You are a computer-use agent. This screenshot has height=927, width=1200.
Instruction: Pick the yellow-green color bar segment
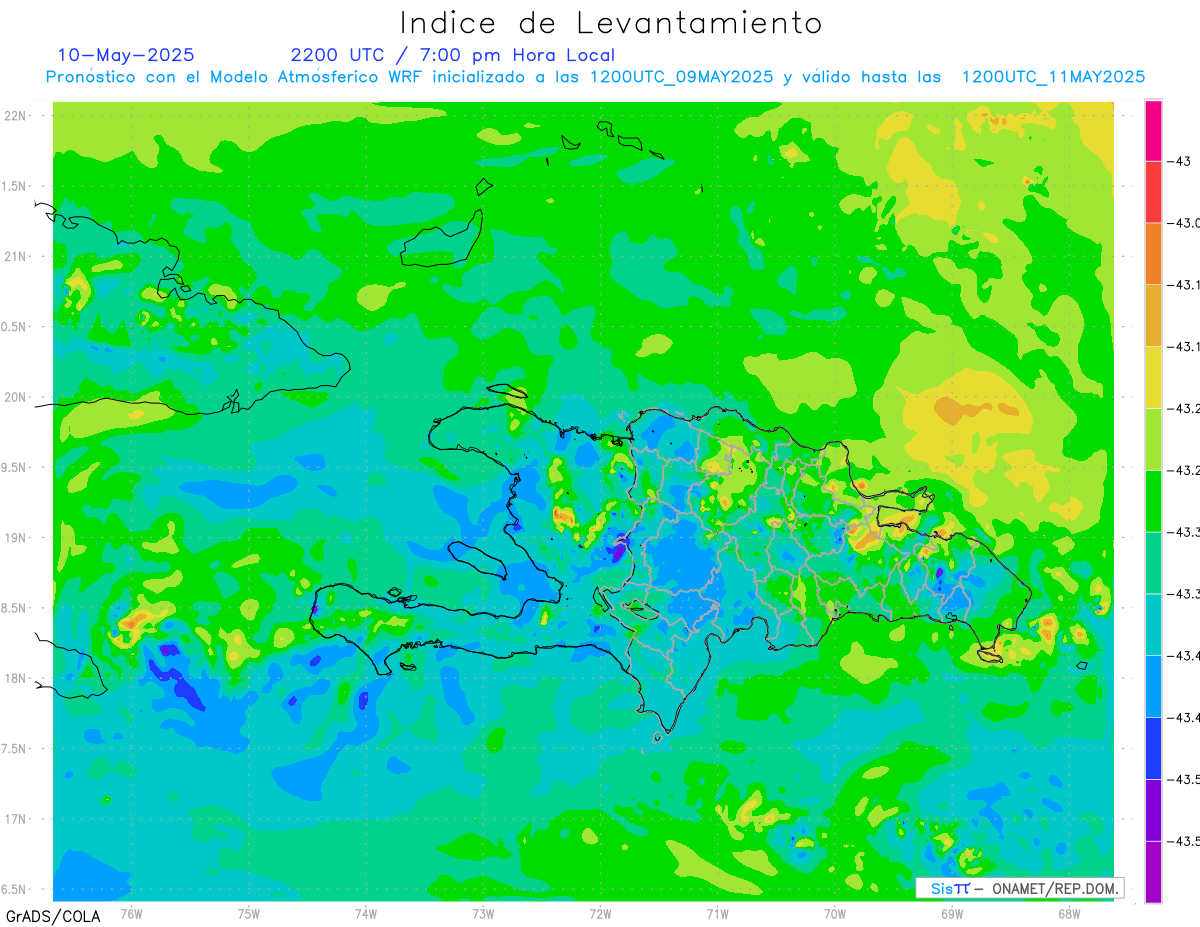pyautogui.click(x=1153, y=439)
